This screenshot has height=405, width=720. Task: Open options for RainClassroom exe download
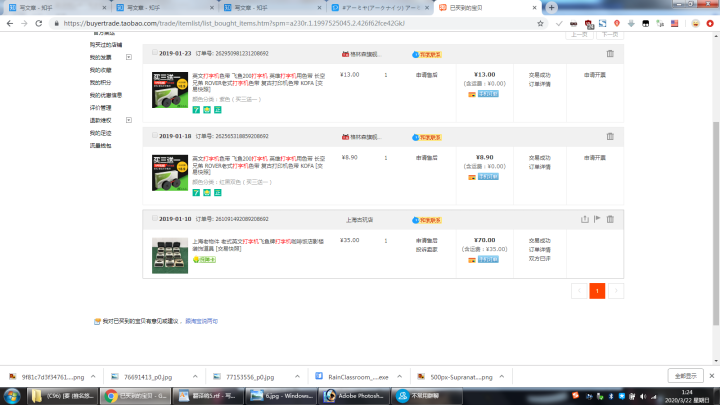click(x=399, y=377)
